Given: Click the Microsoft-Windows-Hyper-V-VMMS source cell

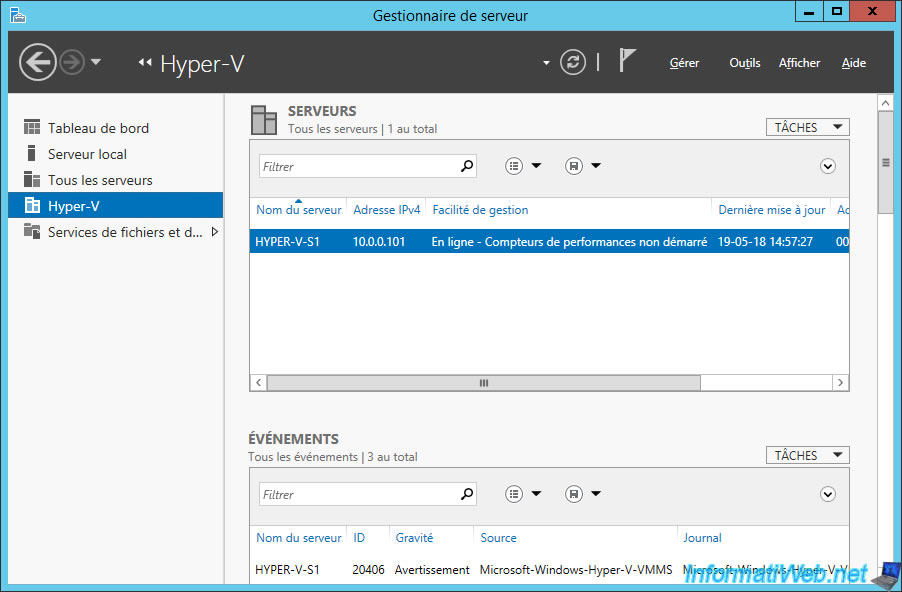Looking at the screenshot, I should coord(576,570).
